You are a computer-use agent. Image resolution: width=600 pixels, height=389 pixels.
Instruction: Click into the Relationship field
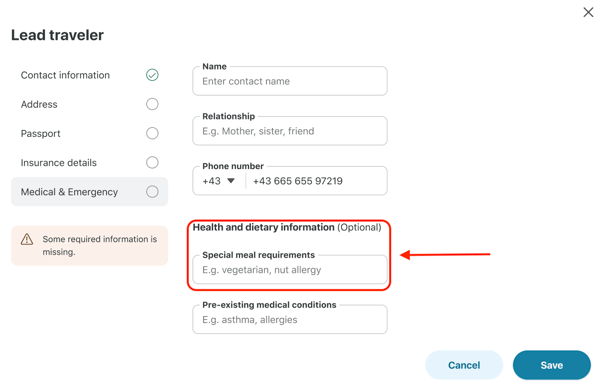tap(290, 131)
